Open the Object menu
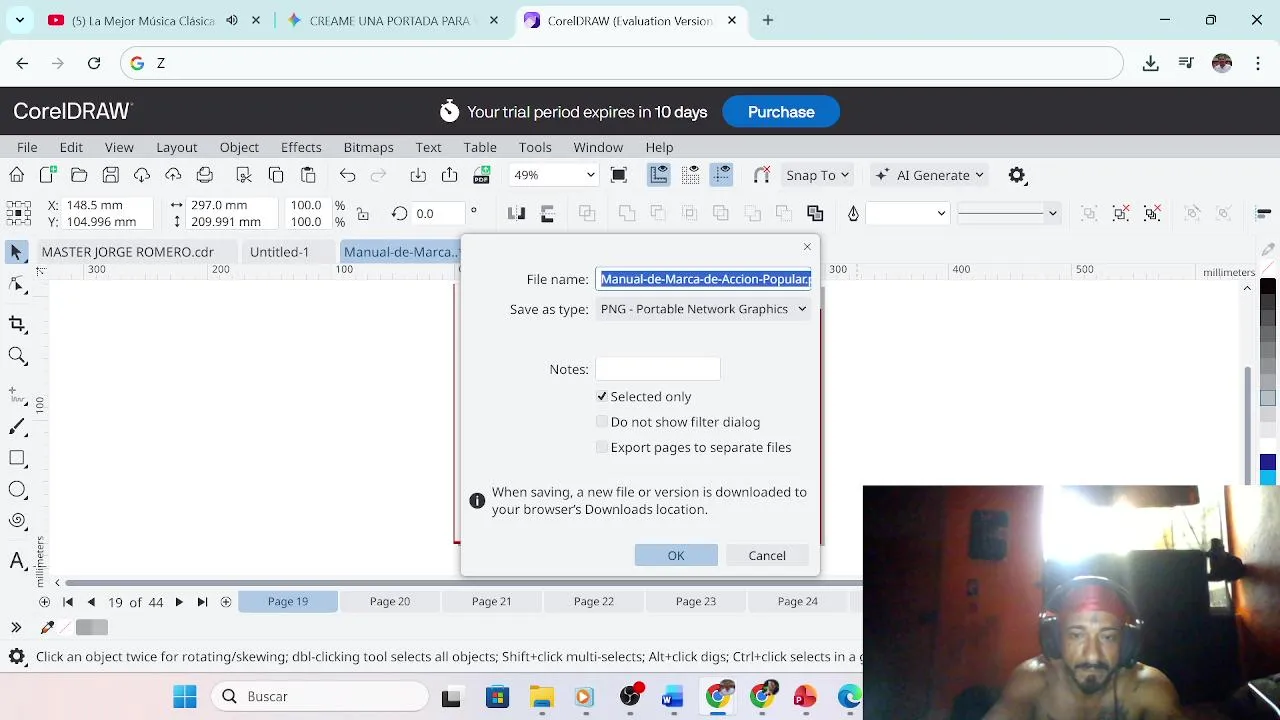1280x720 pixels. point(239,147)
